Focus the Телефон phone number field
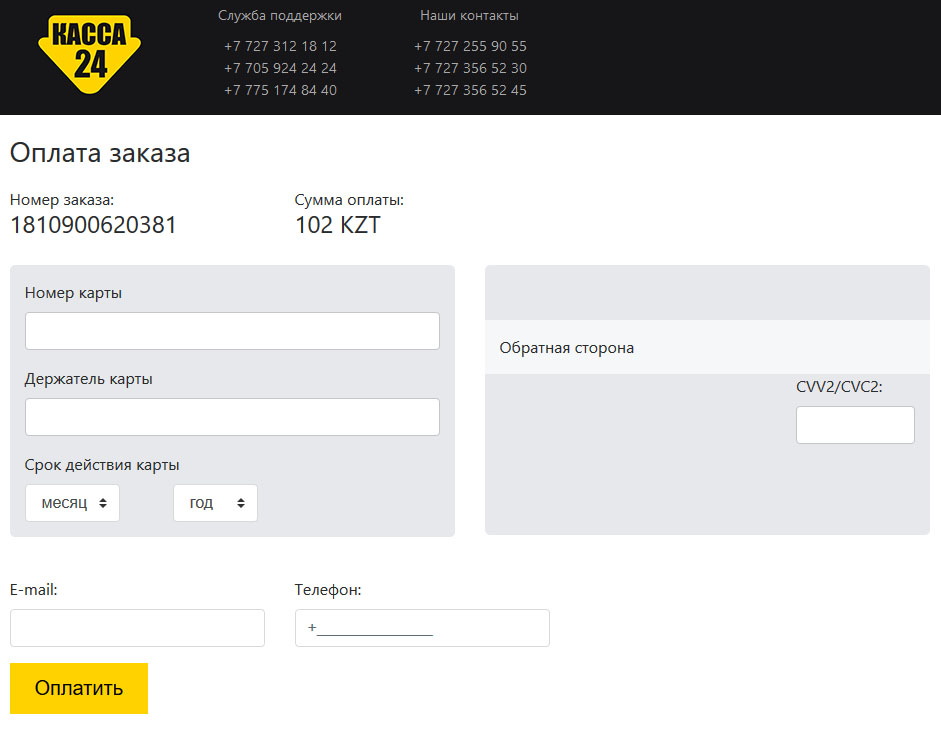Image resolution: width=941 pixels, height=729 pixels. coord(420,628)
